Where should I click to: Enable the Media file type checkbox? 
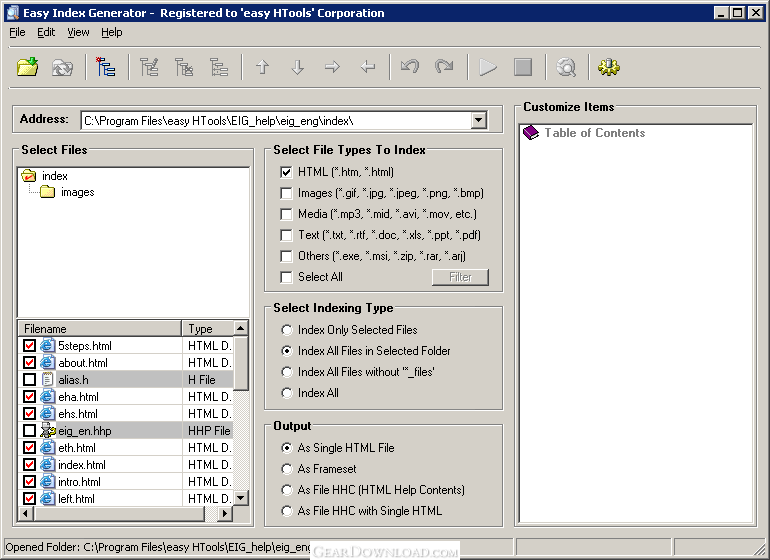(x=286, y=214)
